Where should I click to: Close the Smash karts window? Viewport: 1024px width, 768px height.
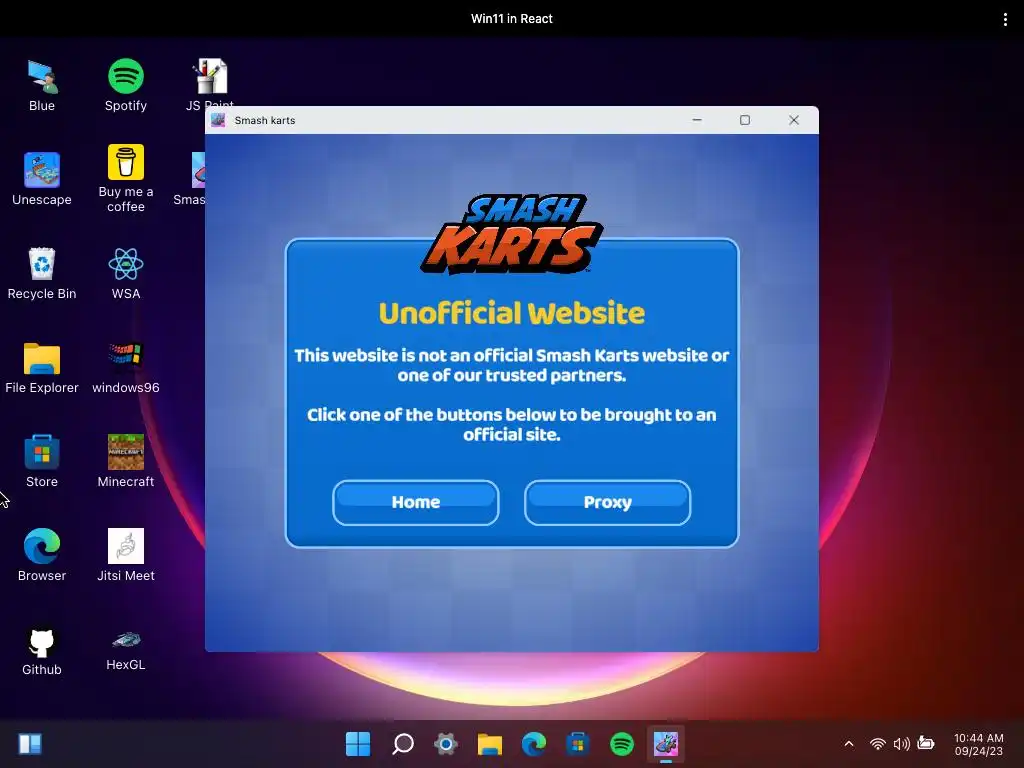point(793,120)
